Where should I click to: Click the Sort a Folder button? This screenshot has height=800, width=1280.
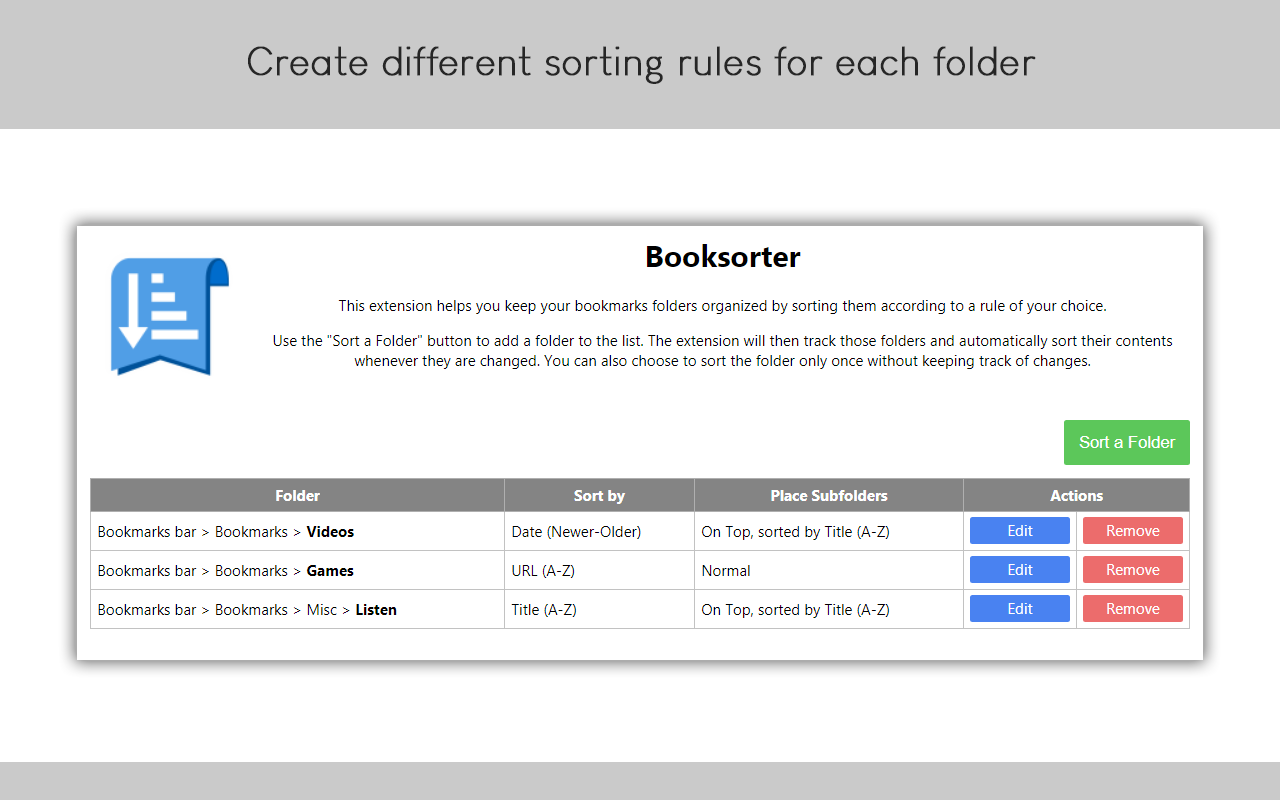click(1126, 442)
